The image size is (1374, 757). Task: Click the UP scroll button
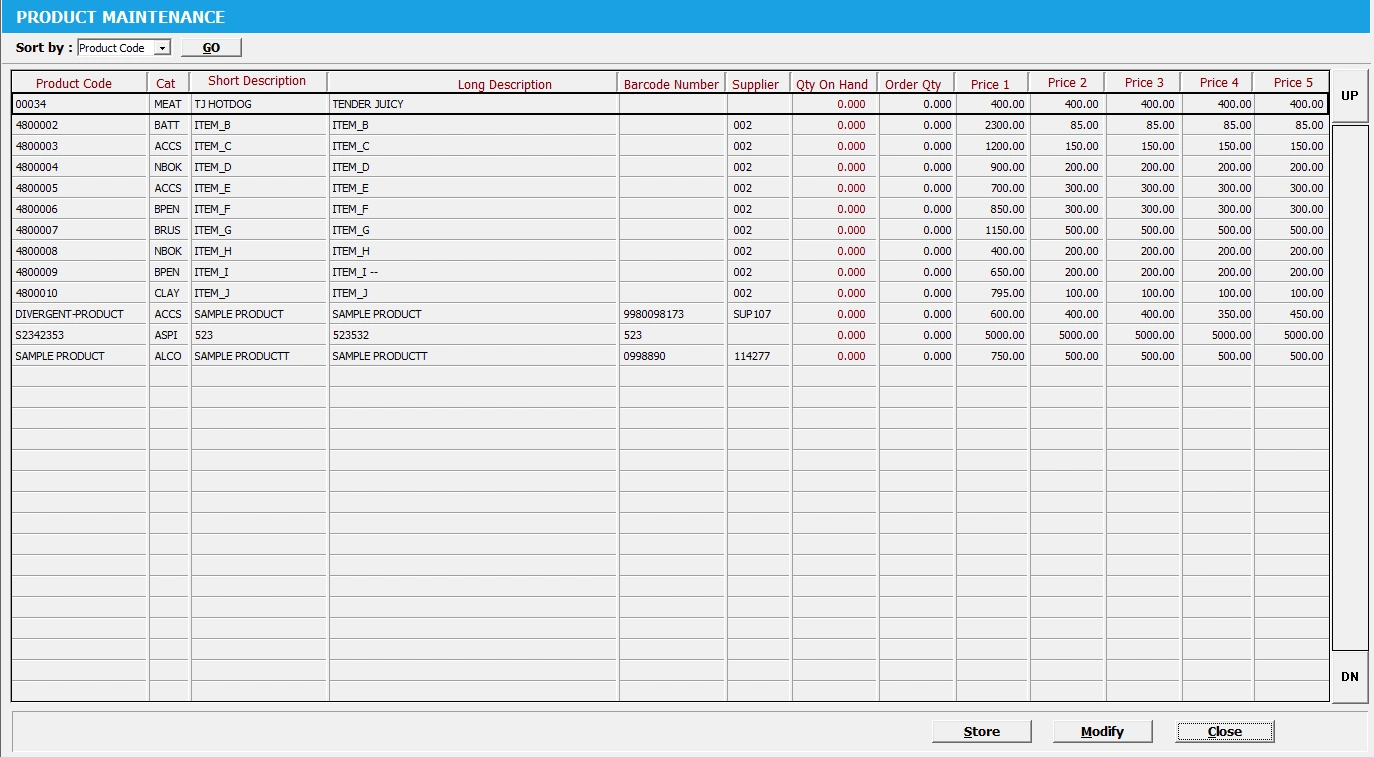click(1350, 96)
